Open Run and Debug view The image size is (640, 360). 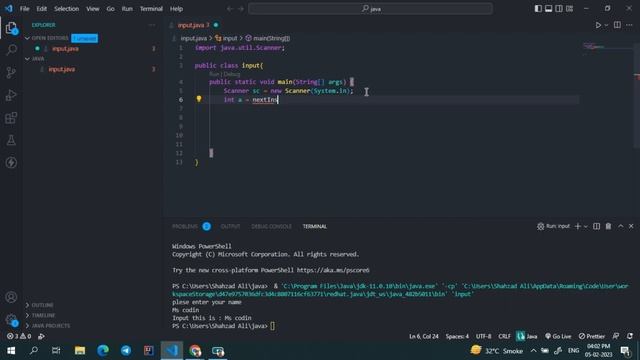[11, 95]
